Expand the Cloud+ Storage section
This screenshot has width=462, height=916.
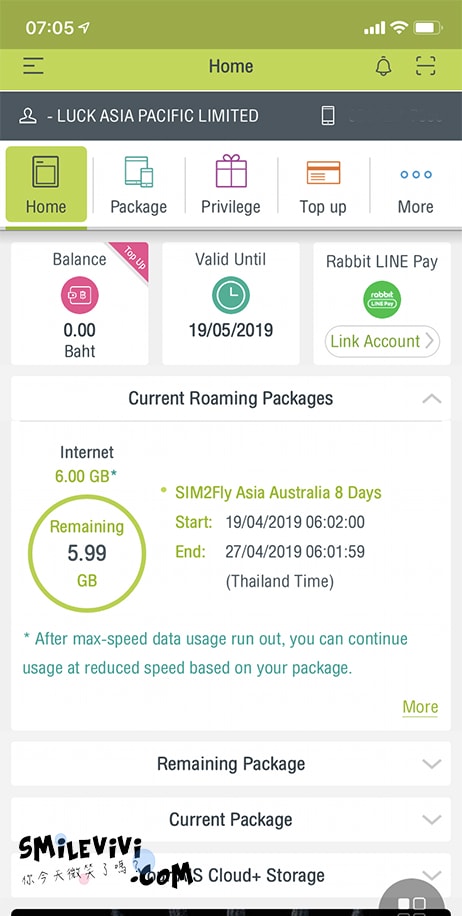click(x=231, y=875)
